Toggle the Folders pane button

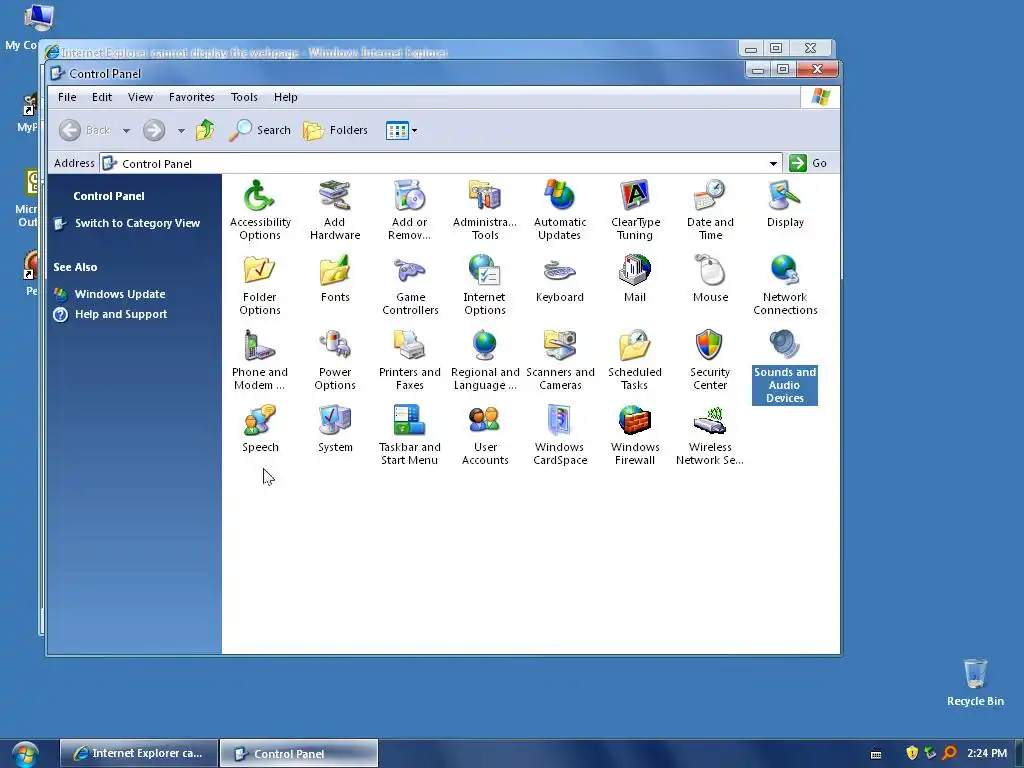(336, 130)
